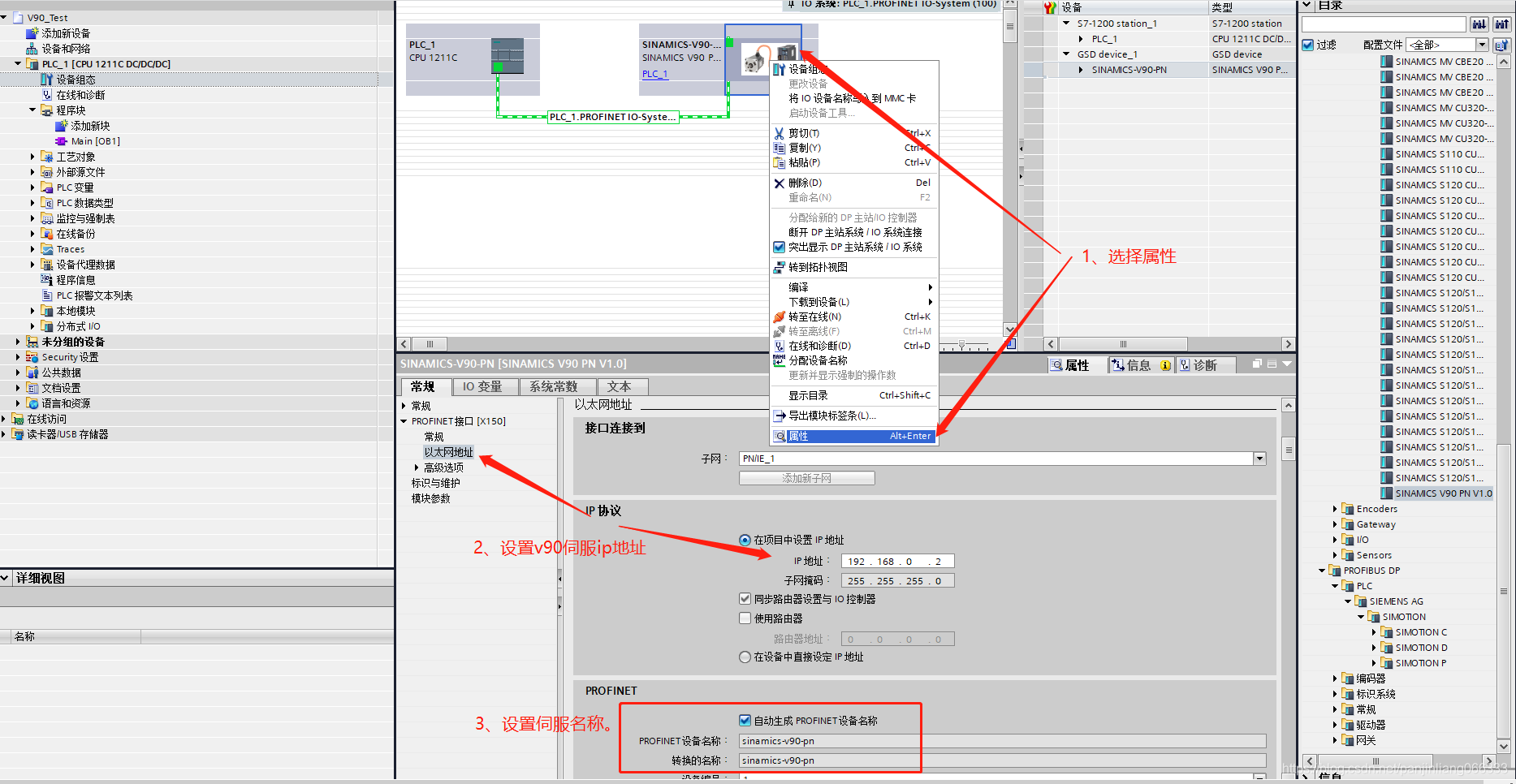Click the Main [OB1] block icon
1516x784 pixels.
pyautogui.click(x=62, y=141)
